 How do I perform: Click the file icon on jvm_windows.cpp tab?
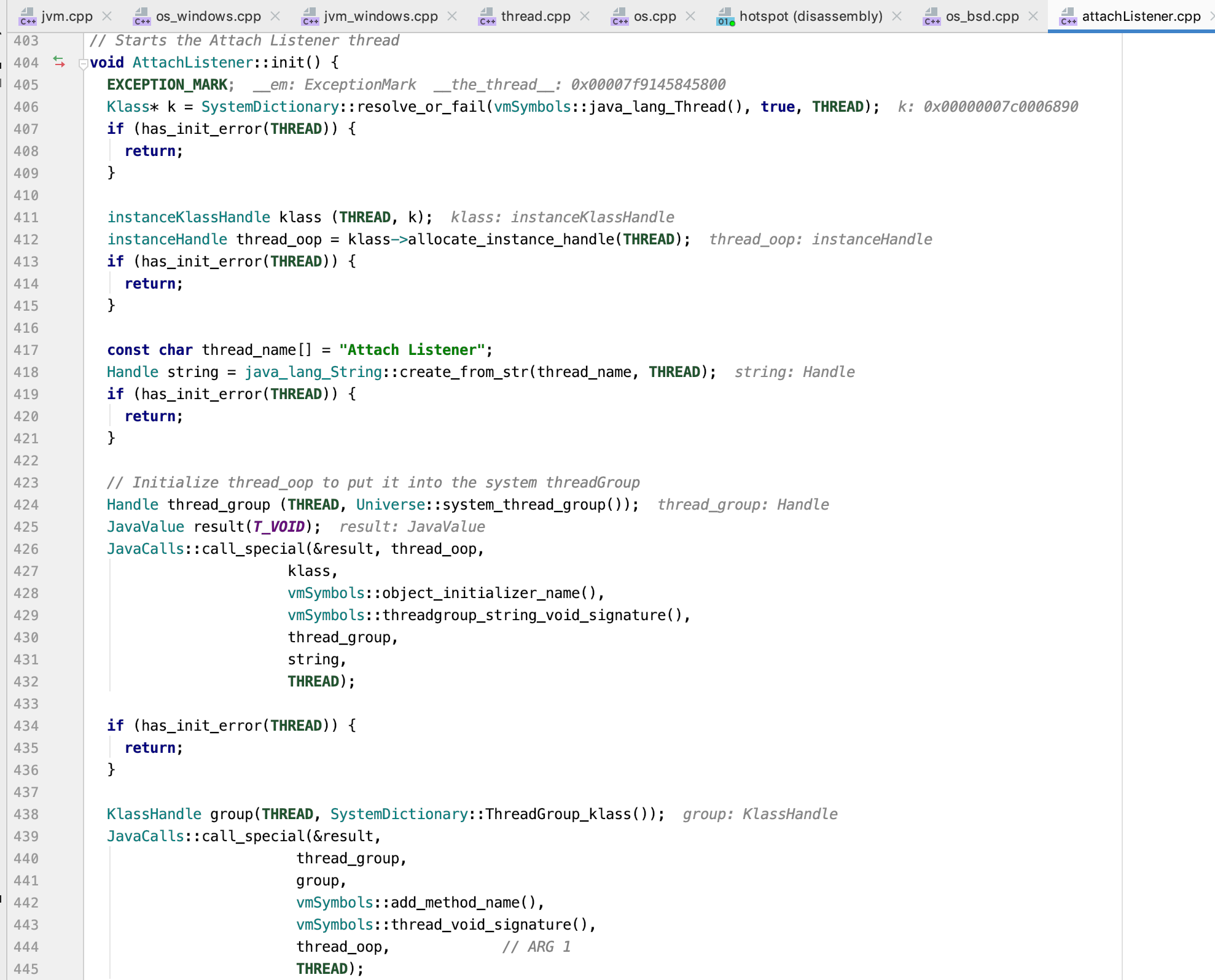pyautogui.click(x=310, y=17)
